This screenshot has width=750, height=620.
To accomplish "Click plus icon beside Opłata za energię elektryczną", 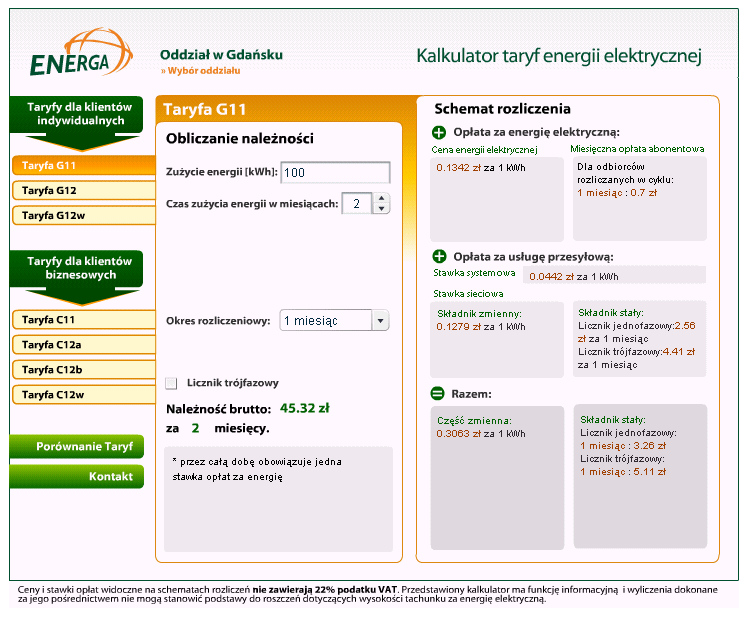I will pos(439,133).
